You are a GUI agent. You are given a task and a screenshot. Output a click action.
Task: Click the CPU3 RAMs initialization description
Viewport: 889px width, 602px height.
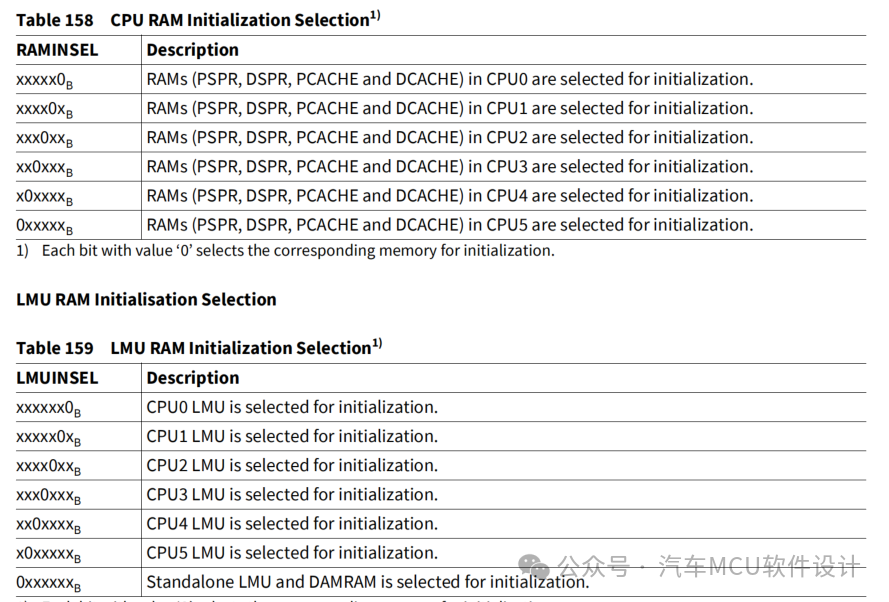[x=450, y=166]
